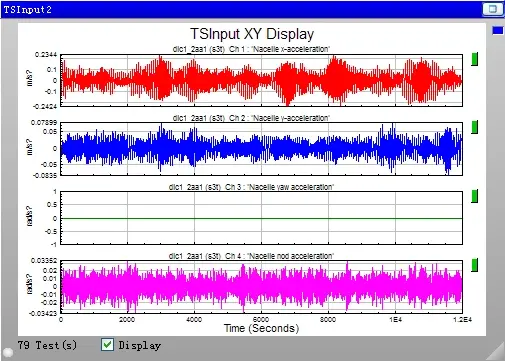Click the green indicator beside the Nacelle yaw acceleration plot
The width and height of the screenshot is (505, 361).
[474, 196]
